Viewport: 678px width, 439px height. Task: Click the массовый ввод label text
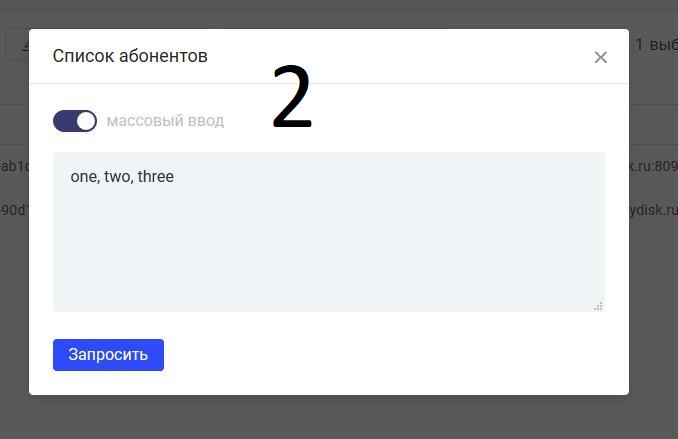point(165,121)
